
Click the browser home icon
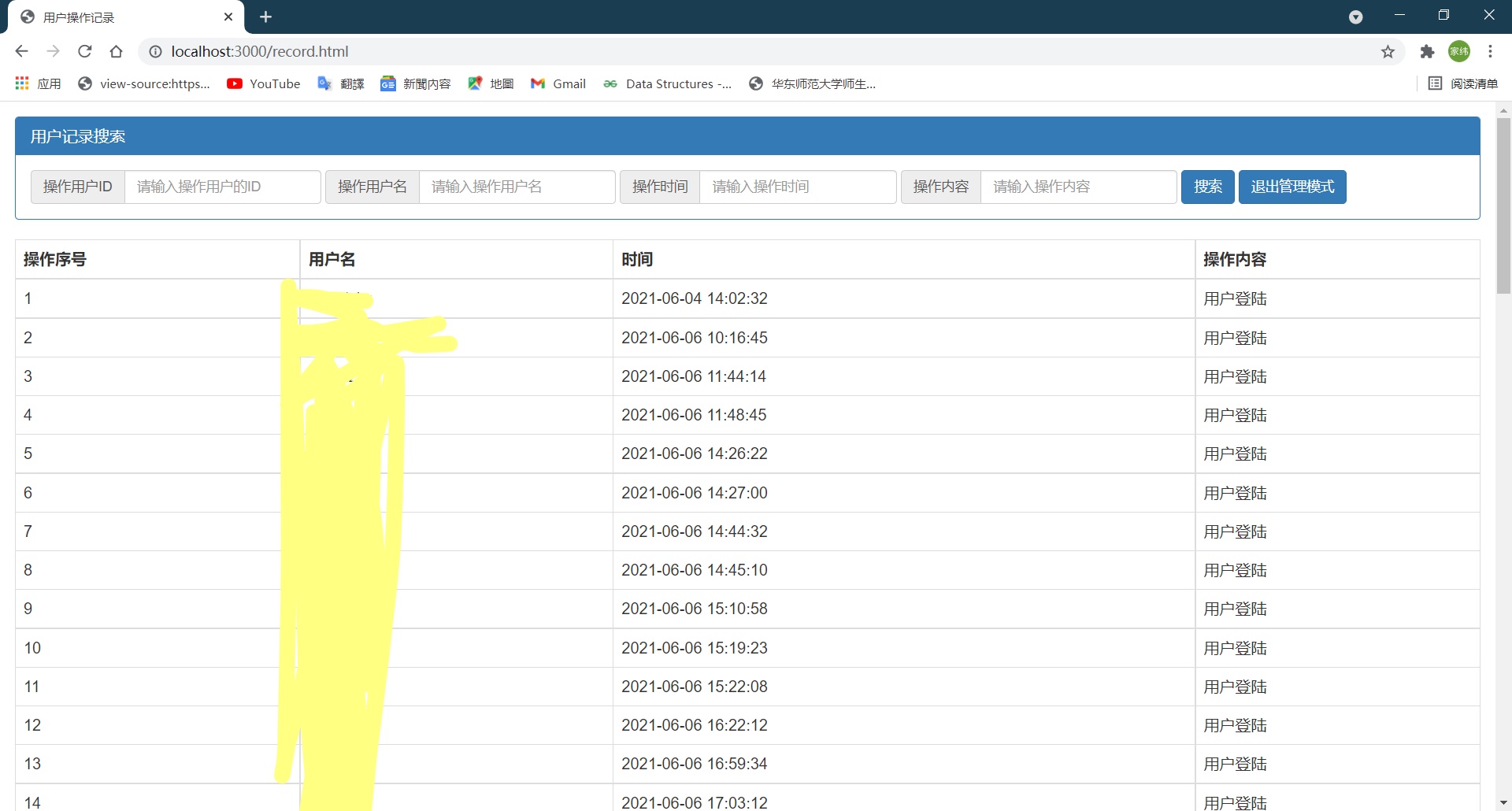pos(116,51)
